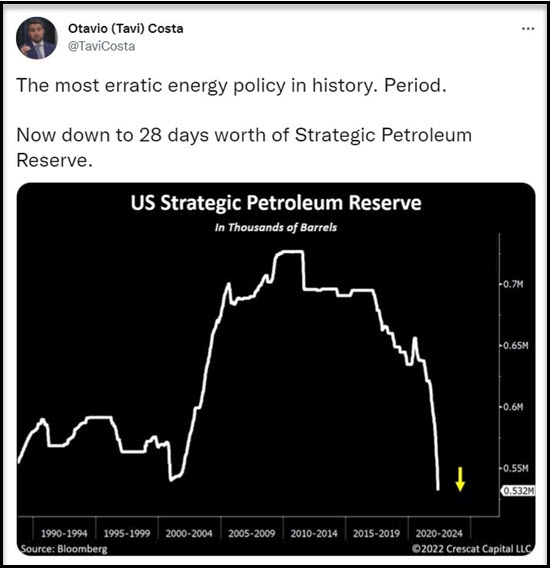Select the 0.55M axis label
This screenshot has width=550, height=568.
(516, 468)
